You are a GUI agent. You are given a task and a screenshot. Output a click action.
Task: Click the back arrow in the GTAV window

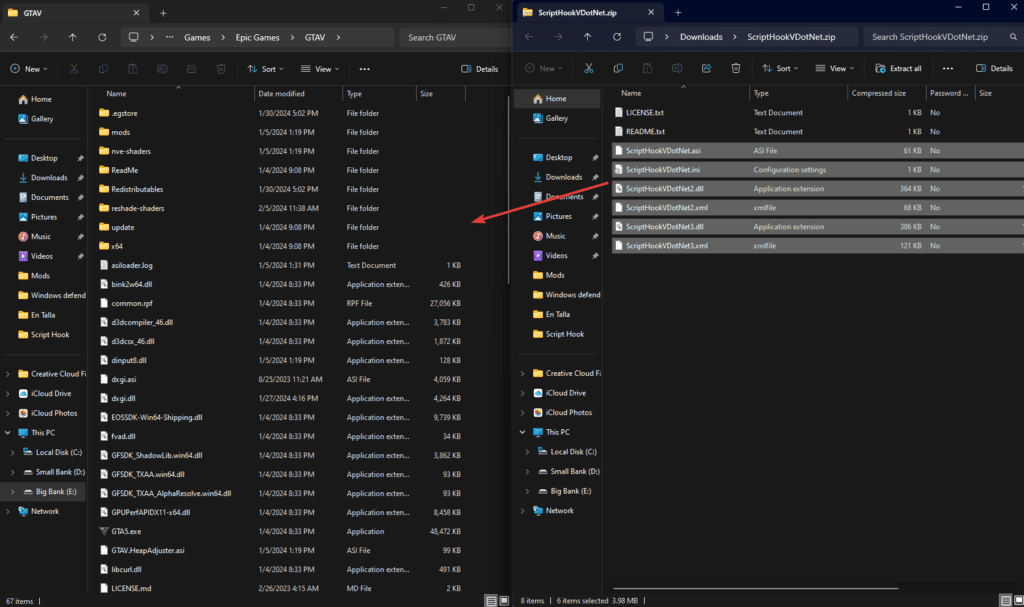(x=14, y=37)
